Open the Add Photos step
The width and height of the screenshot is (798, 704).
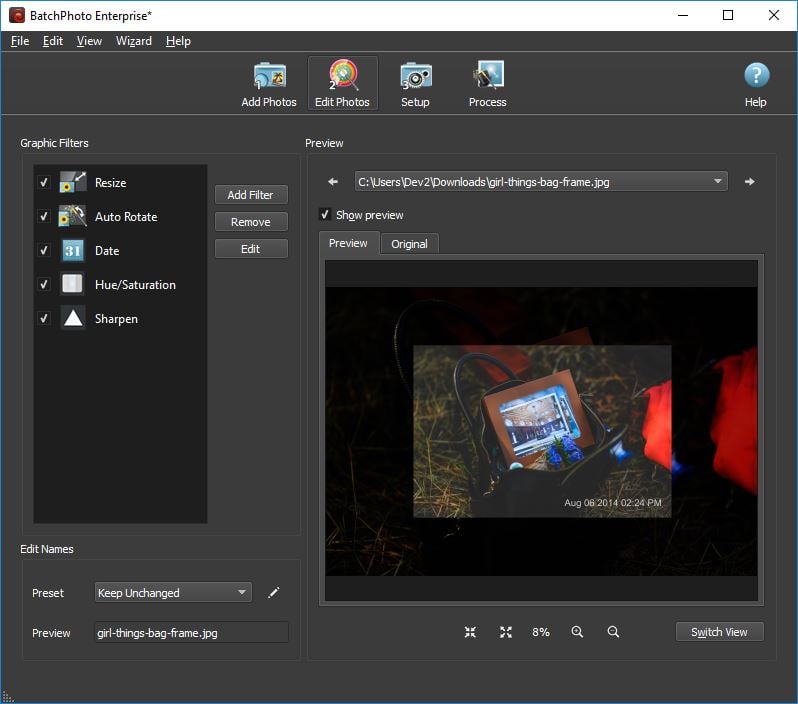[268, 84]
